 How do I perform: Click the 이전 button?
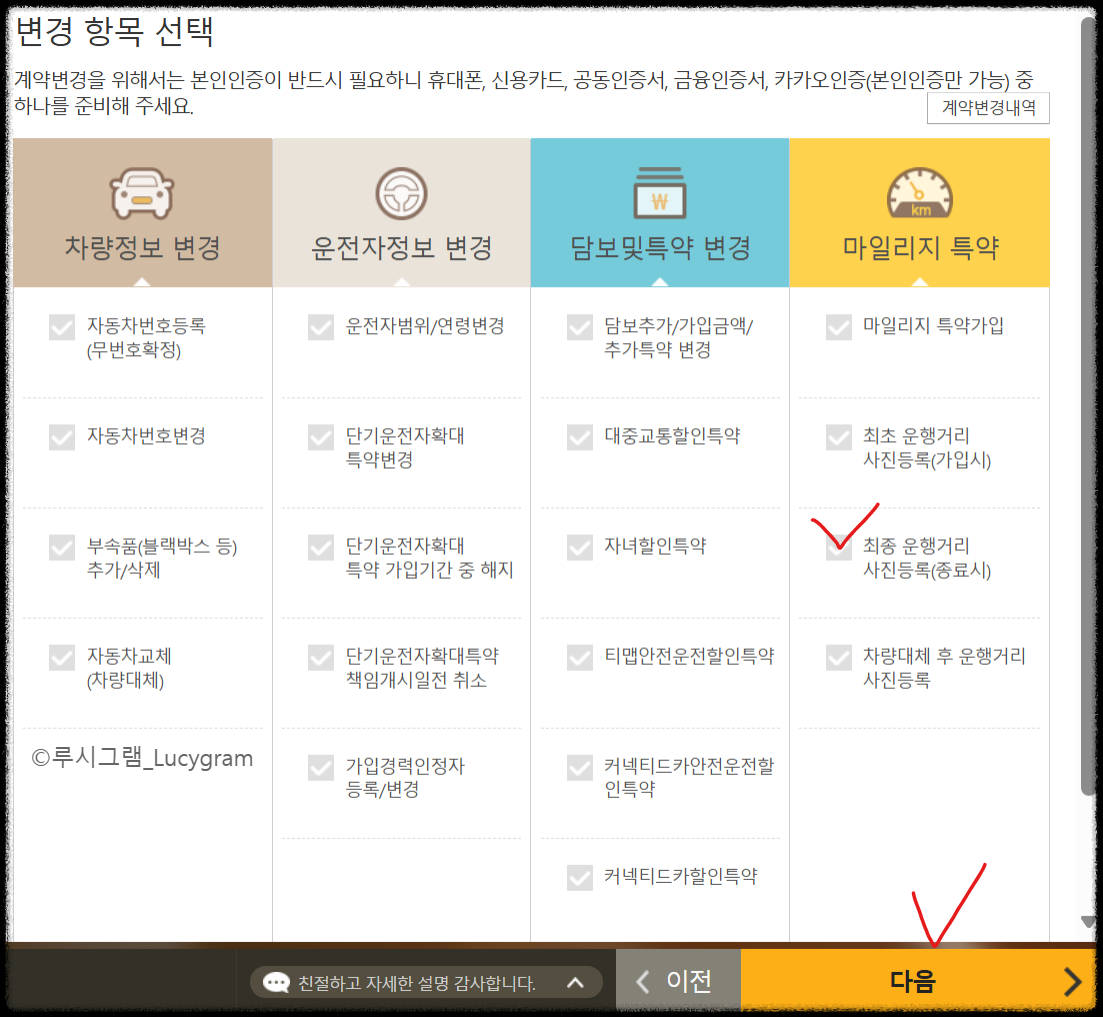(678, 982)
